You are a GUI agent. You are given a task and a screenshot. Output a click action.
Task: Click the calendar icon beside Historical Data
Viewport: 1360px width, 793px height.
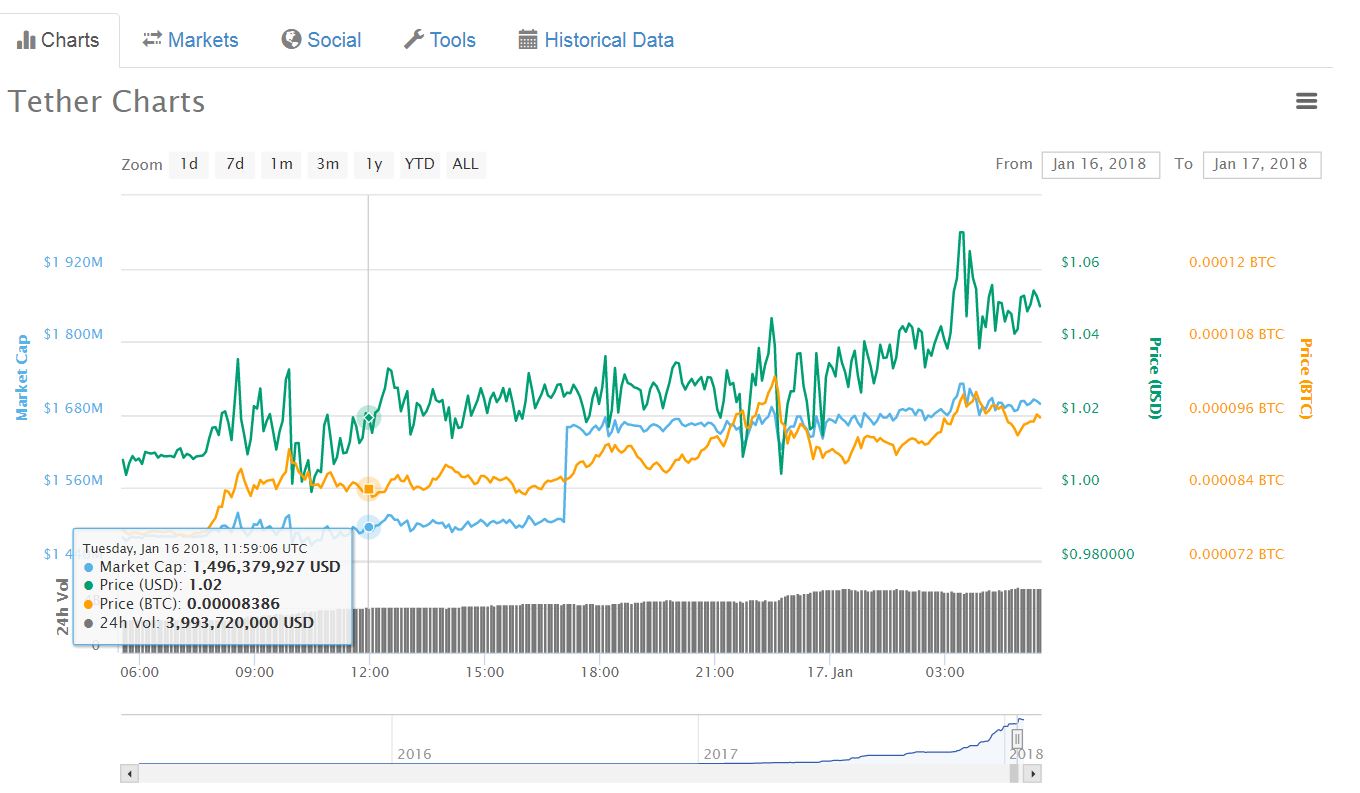point(528,40)
